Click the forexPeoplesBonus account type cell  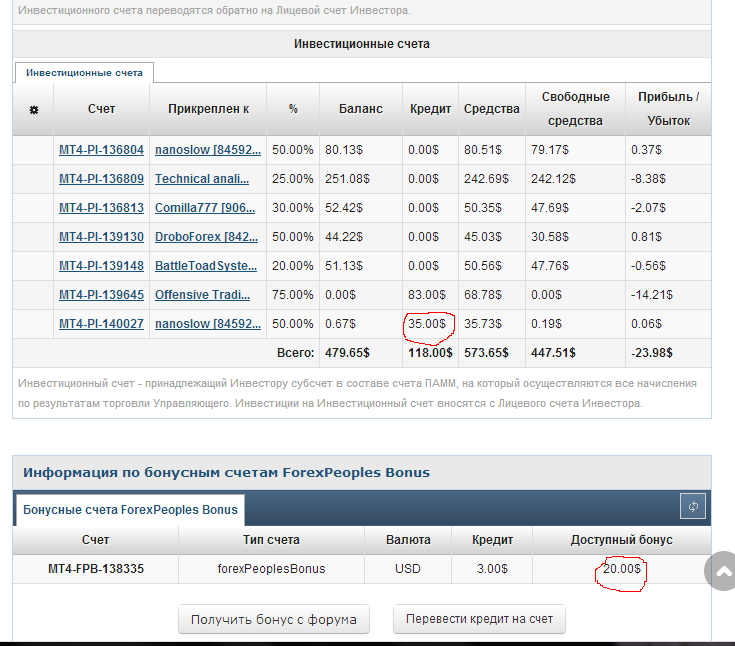click(x=271, y=569)
